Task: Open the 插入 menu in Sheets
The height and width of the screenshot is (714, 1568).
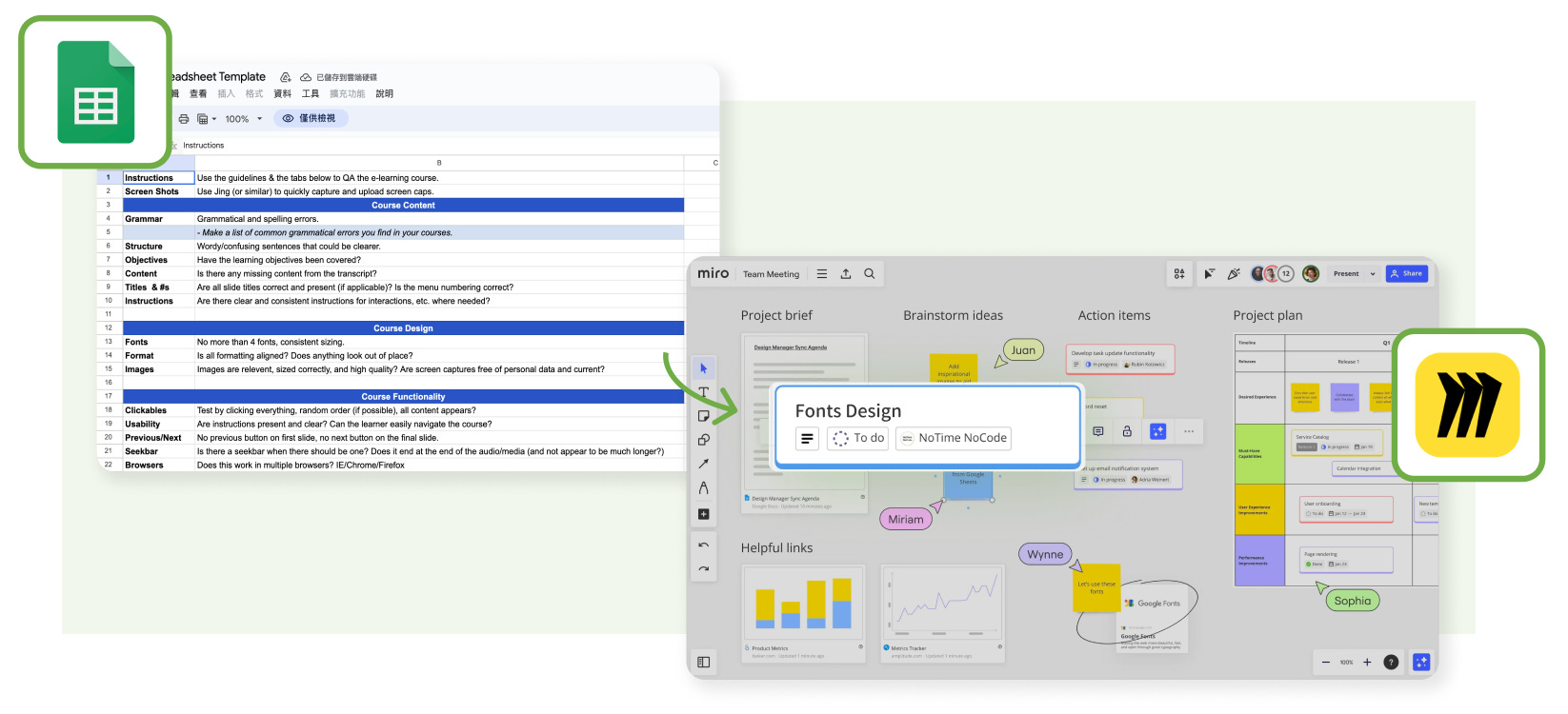Action: click(x=226, y=94)
